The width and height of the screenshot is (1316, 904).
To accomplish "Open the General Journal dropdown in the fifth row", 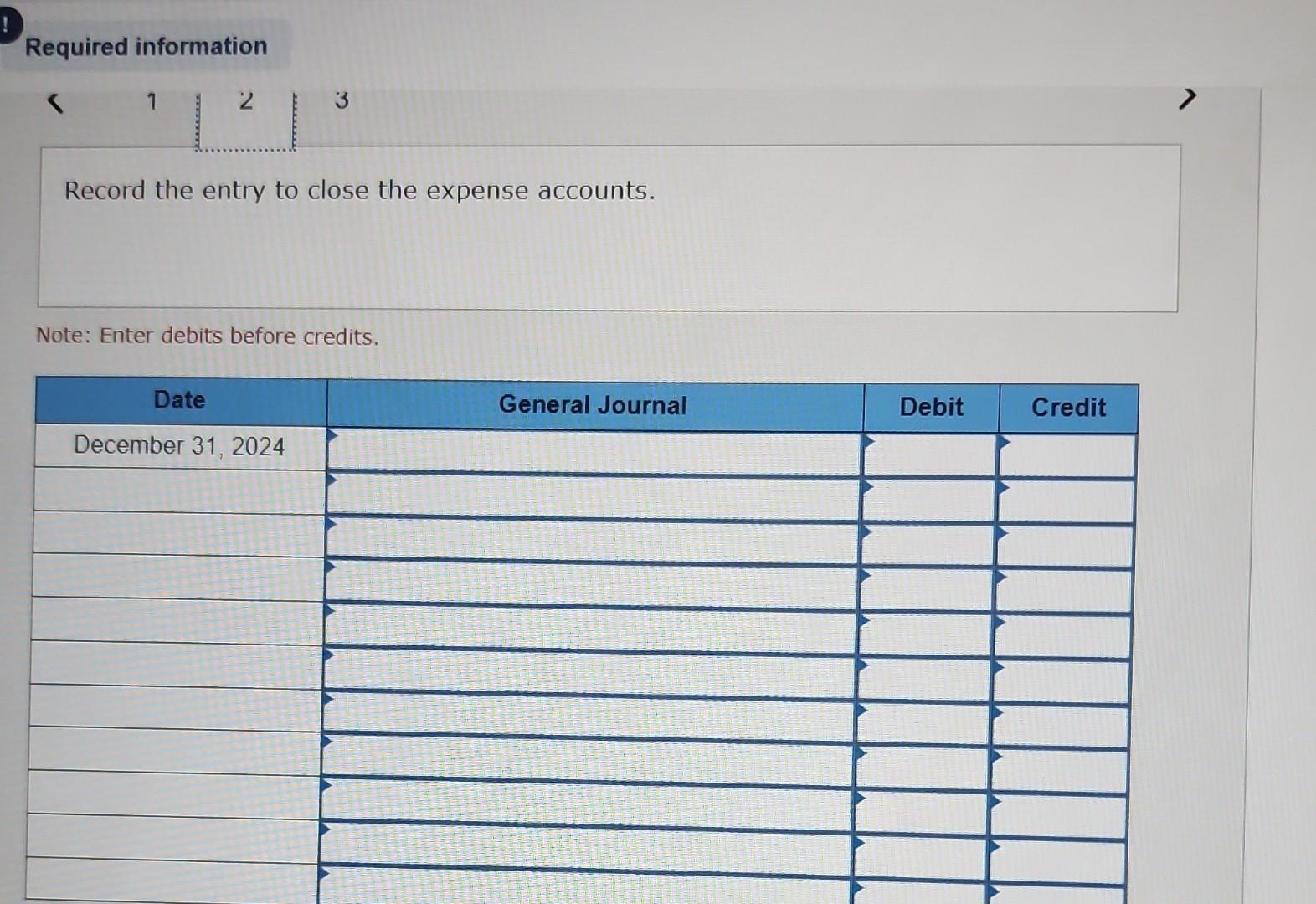I will click(590, 629).
